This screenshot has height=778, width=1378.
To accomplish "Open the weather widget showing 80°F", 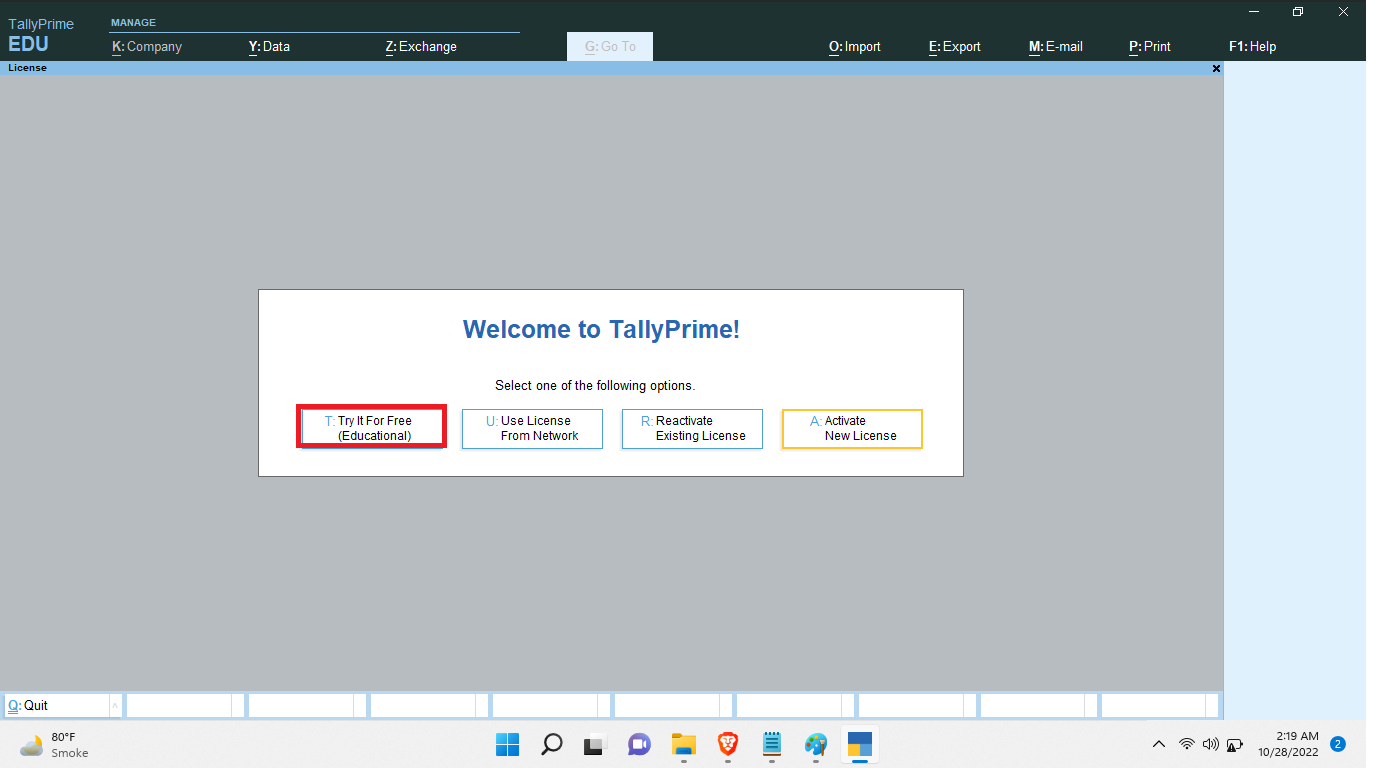I will pyautogui.click(x=55, y=744).
